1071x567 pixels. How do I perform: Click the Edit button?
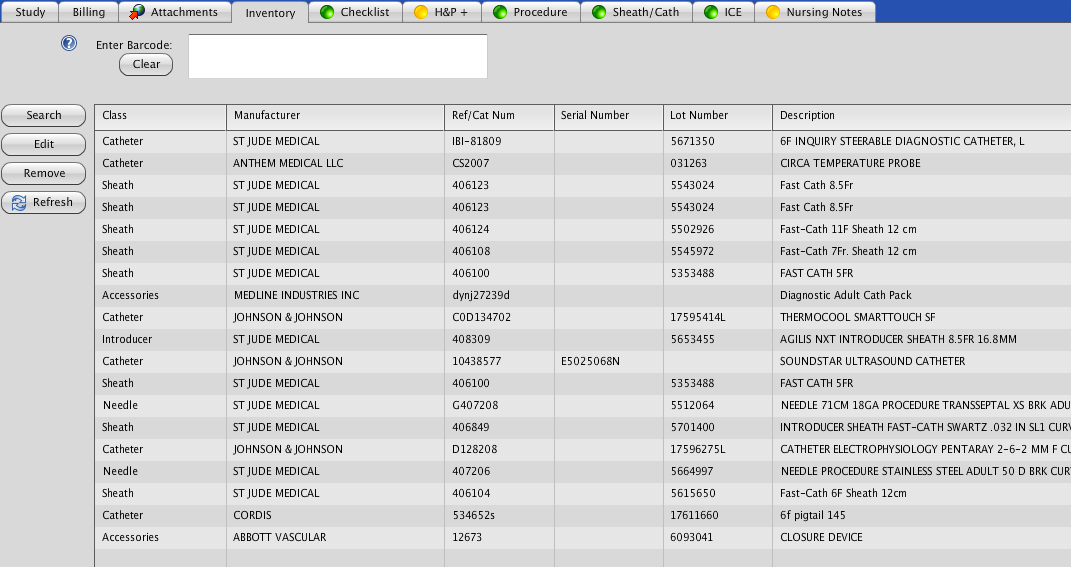point(44,144)
